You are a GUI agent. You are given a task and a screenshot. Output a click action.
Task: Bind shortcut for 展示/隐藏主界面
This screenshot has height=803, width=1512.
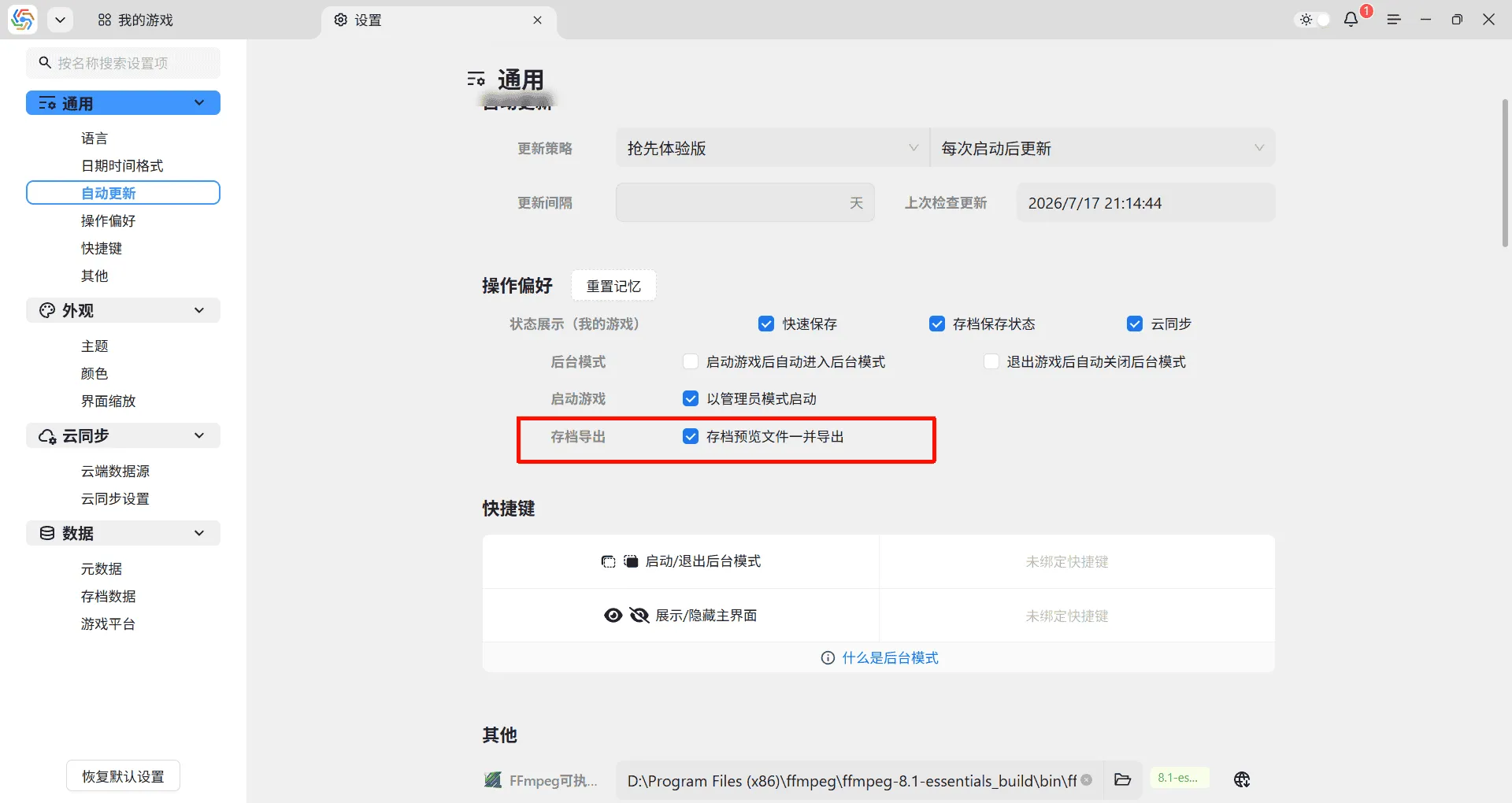coord(1077,616)
